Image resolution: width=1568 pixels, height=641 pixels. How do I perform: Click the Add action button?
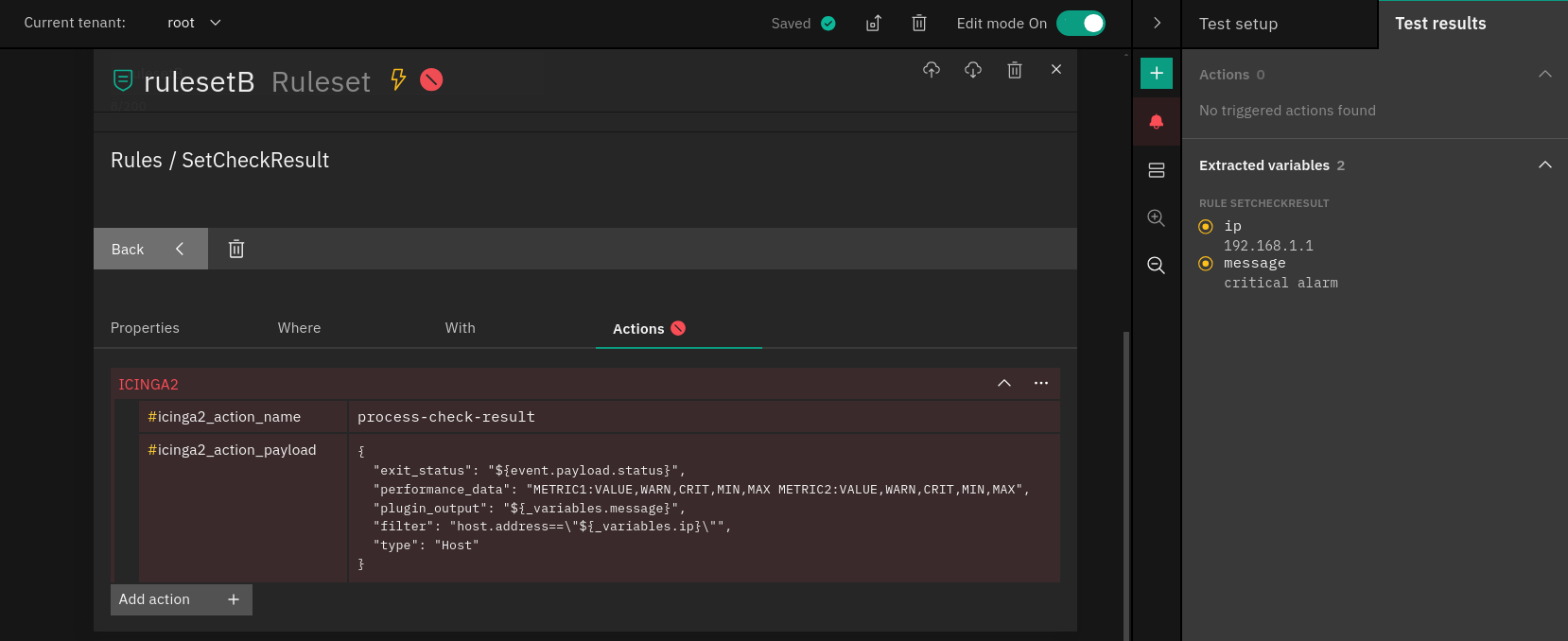click(x=181, y=599)
